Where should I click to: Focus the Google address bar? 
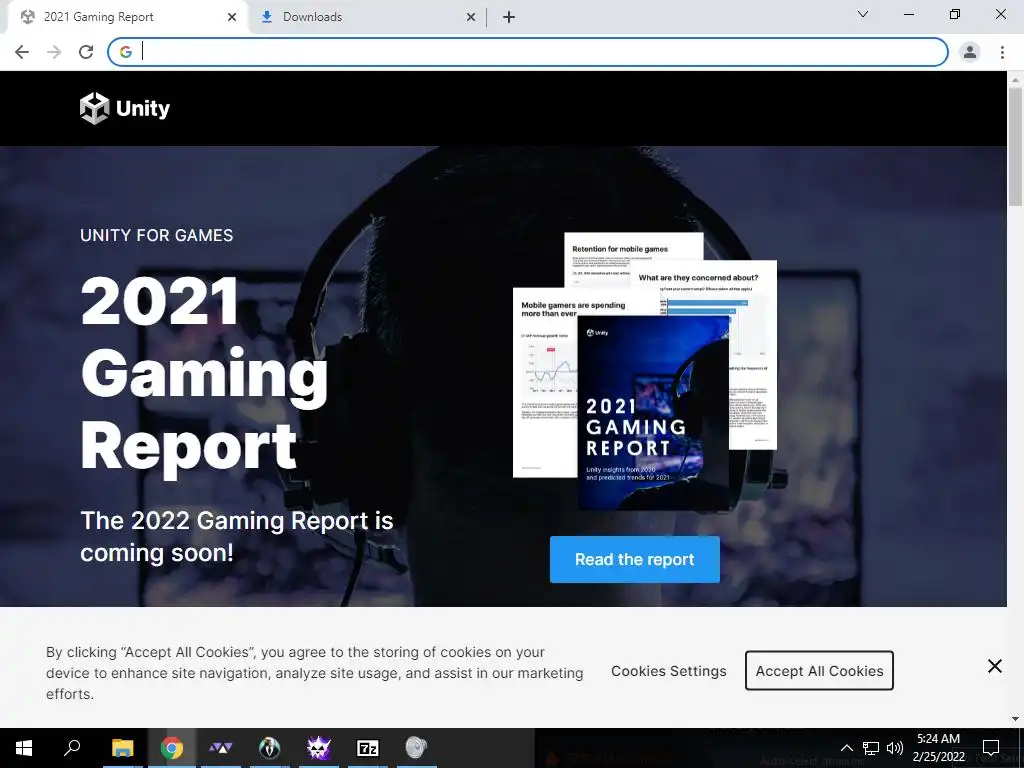528,52
